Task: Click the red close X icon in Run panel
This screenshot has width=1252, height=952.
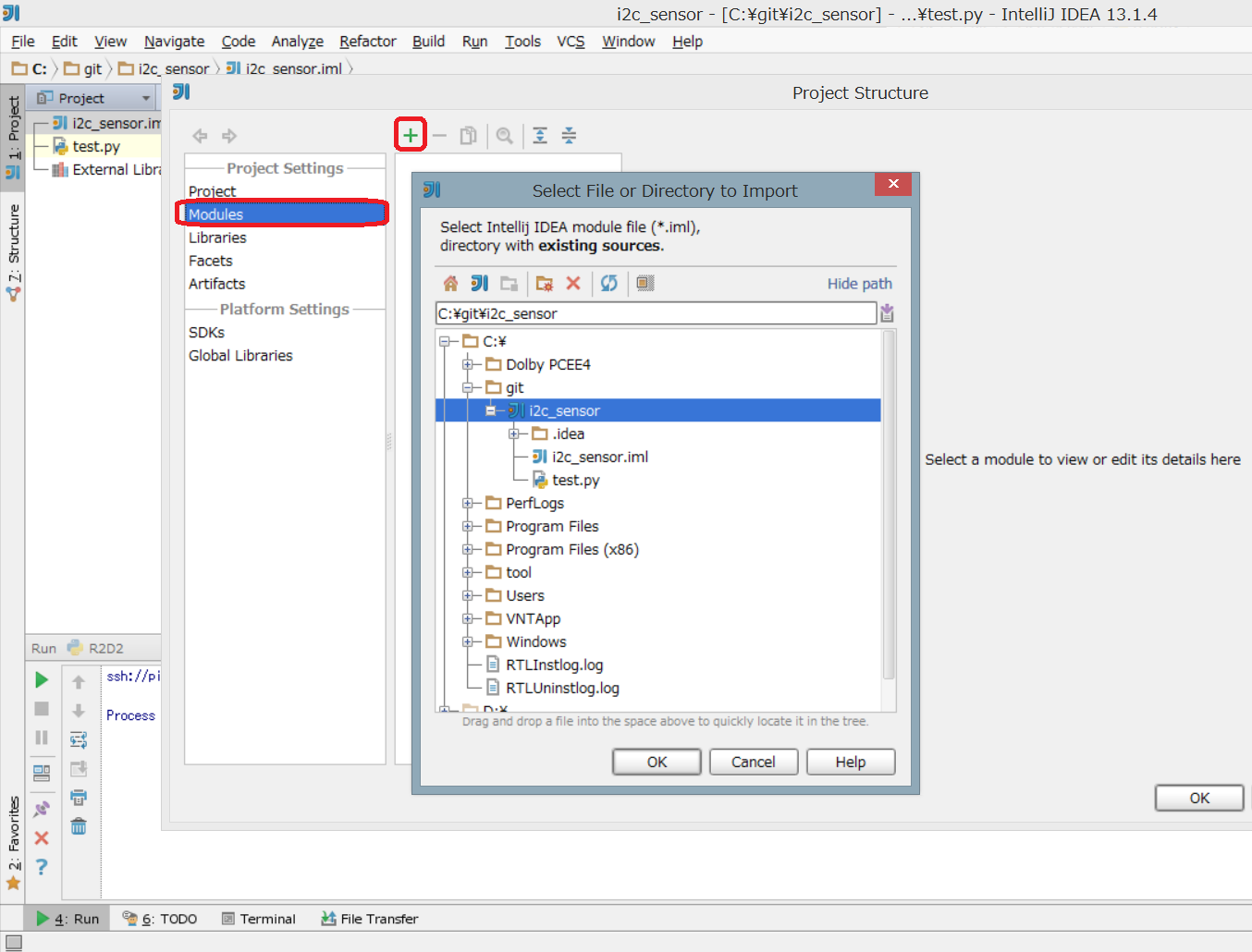Action: point(42,837)
